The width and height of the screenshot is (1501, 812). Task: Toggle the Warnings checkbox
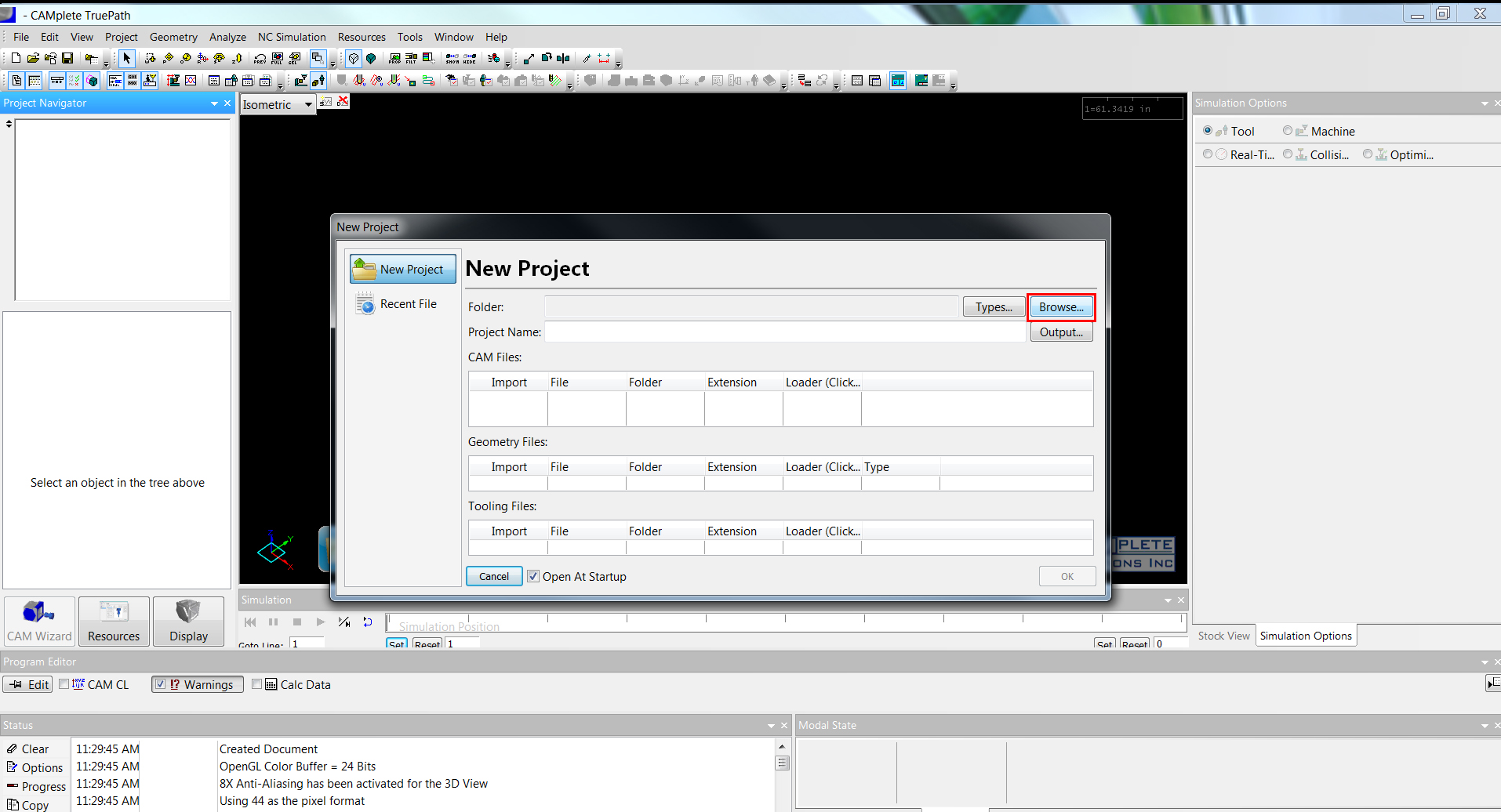tap(160, 684)
